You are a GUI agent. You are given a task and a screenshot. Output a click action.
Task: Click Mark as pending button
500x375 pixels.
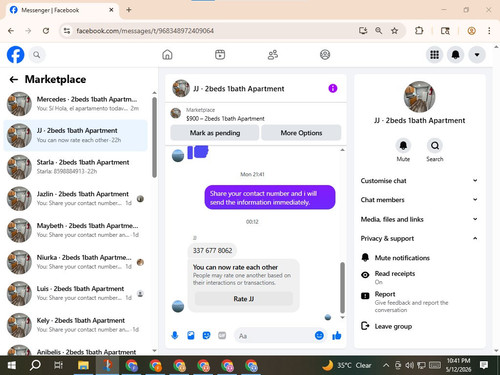point(215,133)
